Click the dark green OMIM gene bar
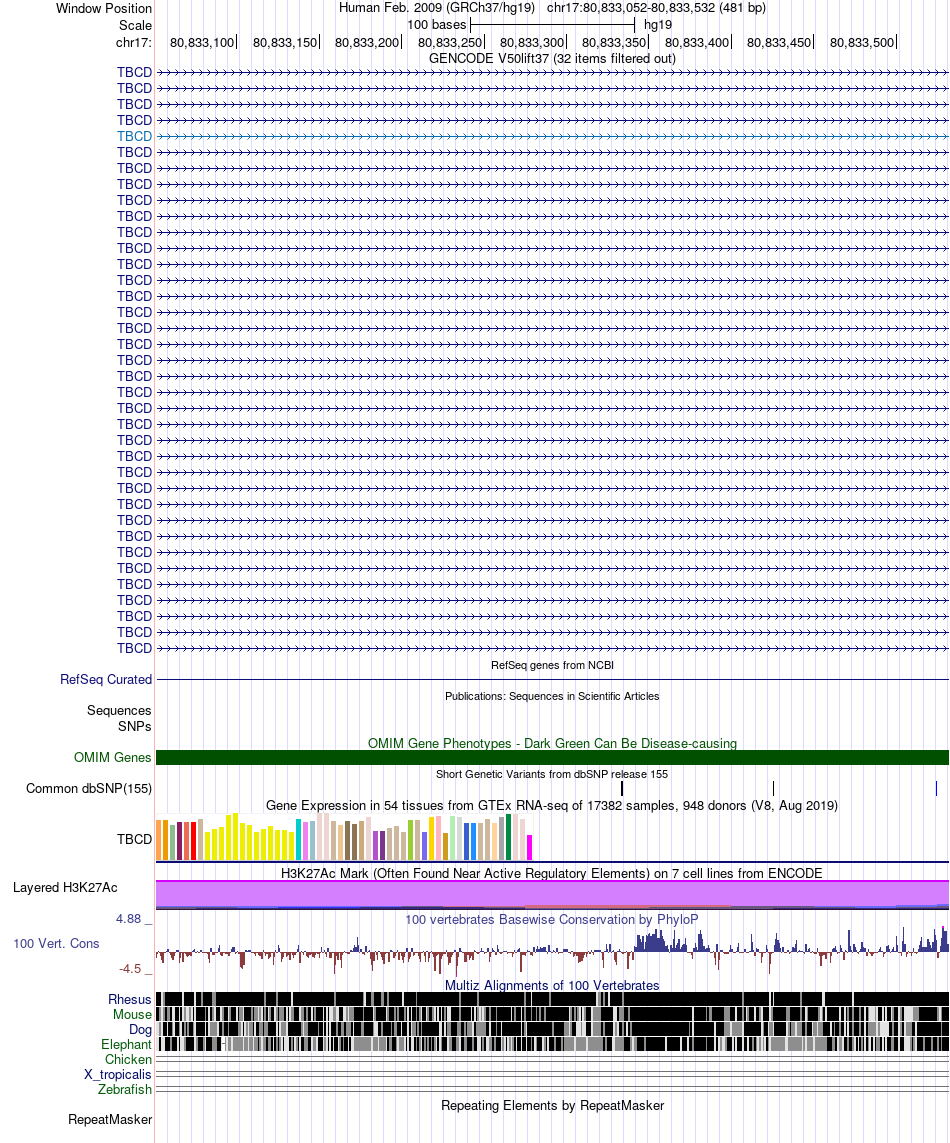950x1143 pixels. coord(552,757)
